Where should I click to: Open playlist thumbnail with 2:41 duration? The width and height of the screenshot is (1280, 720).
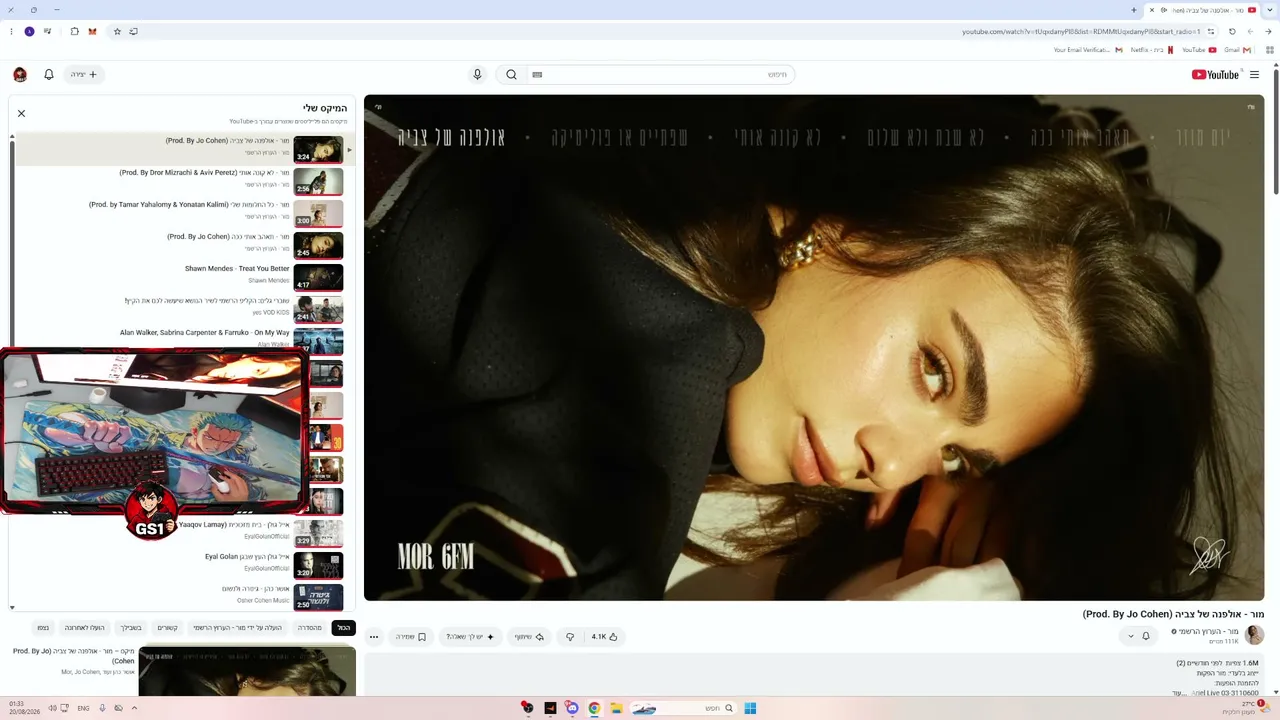pos(318,309)
